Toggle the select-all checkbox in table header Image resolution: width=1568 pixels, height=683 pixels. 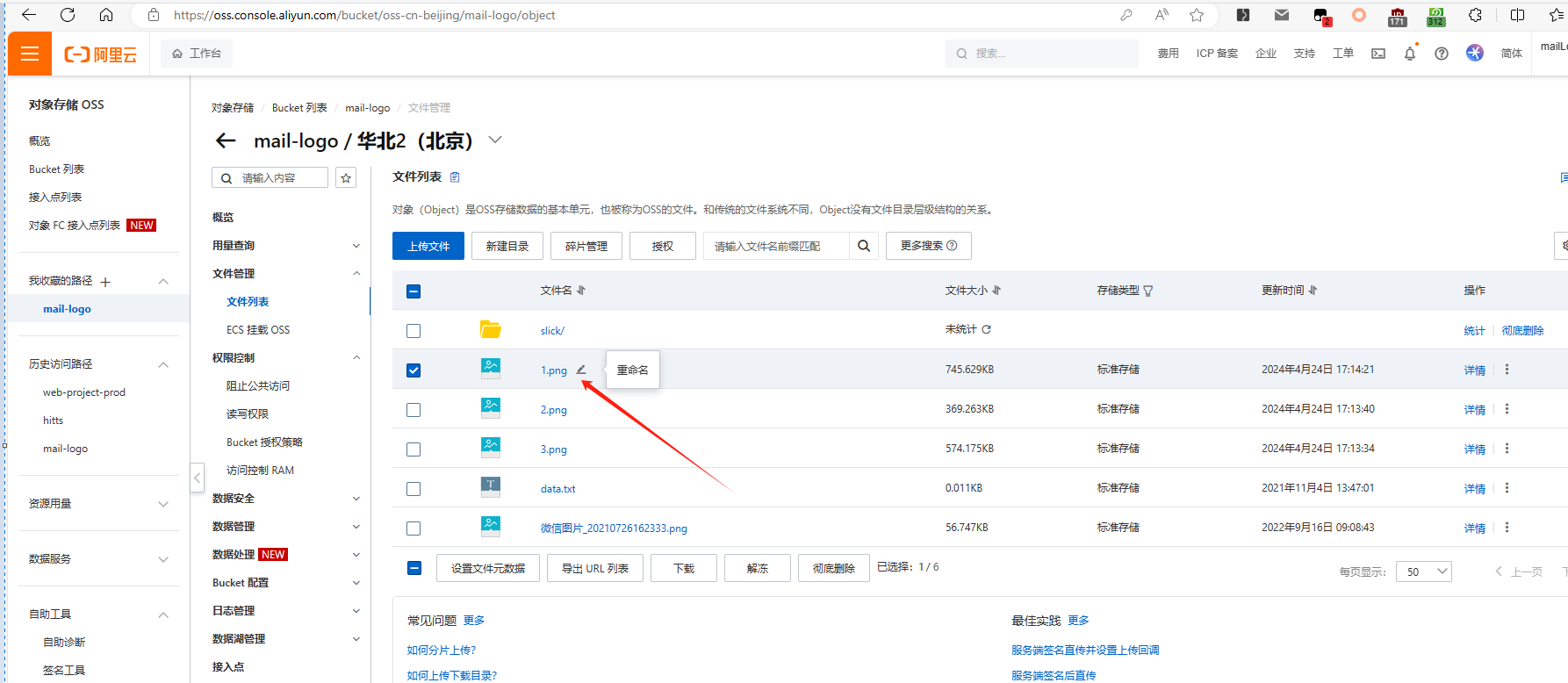[414, 291]
